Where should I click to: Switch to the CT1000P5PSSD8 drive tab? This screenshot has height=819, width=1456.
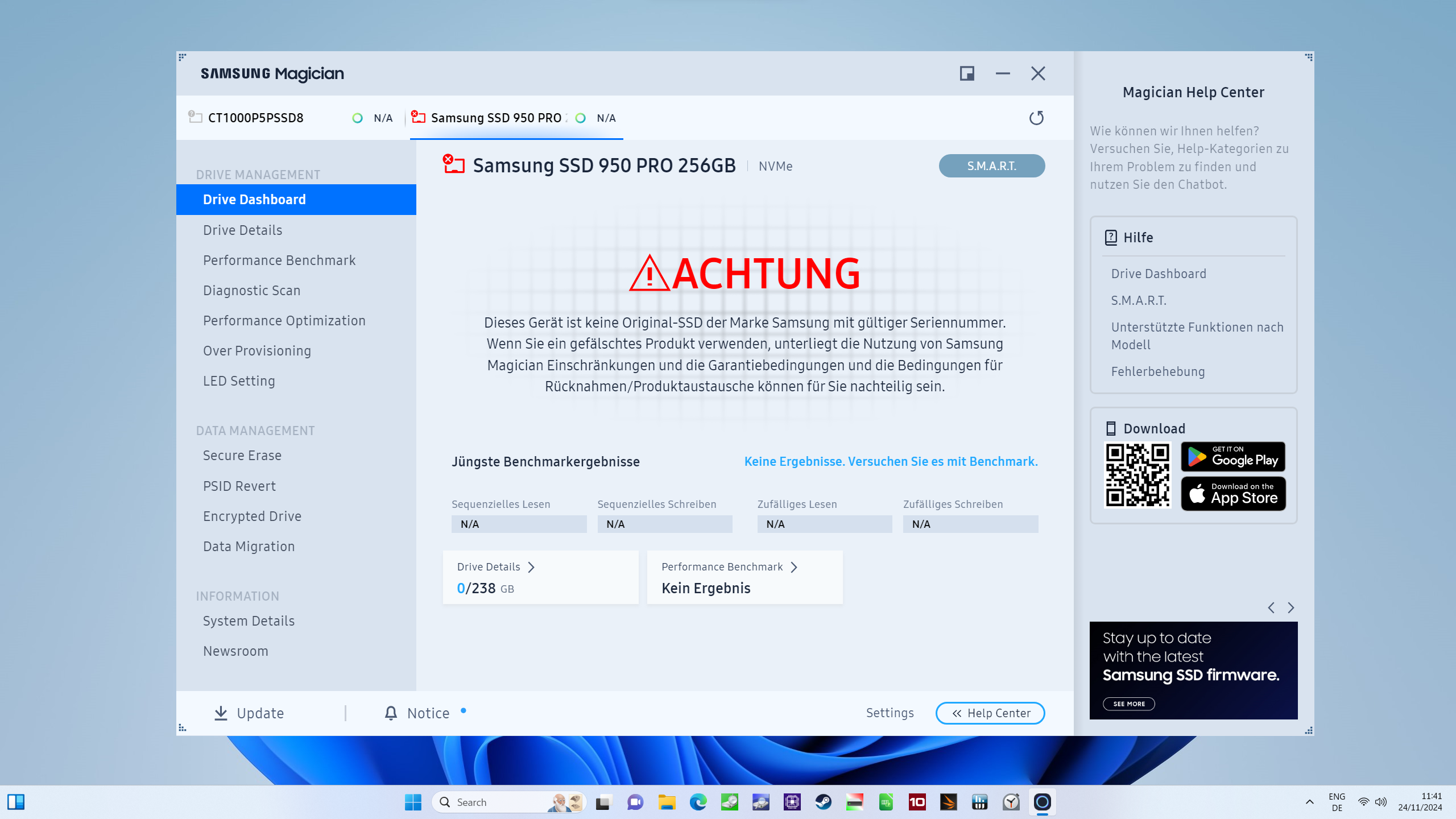coord(256,118)
